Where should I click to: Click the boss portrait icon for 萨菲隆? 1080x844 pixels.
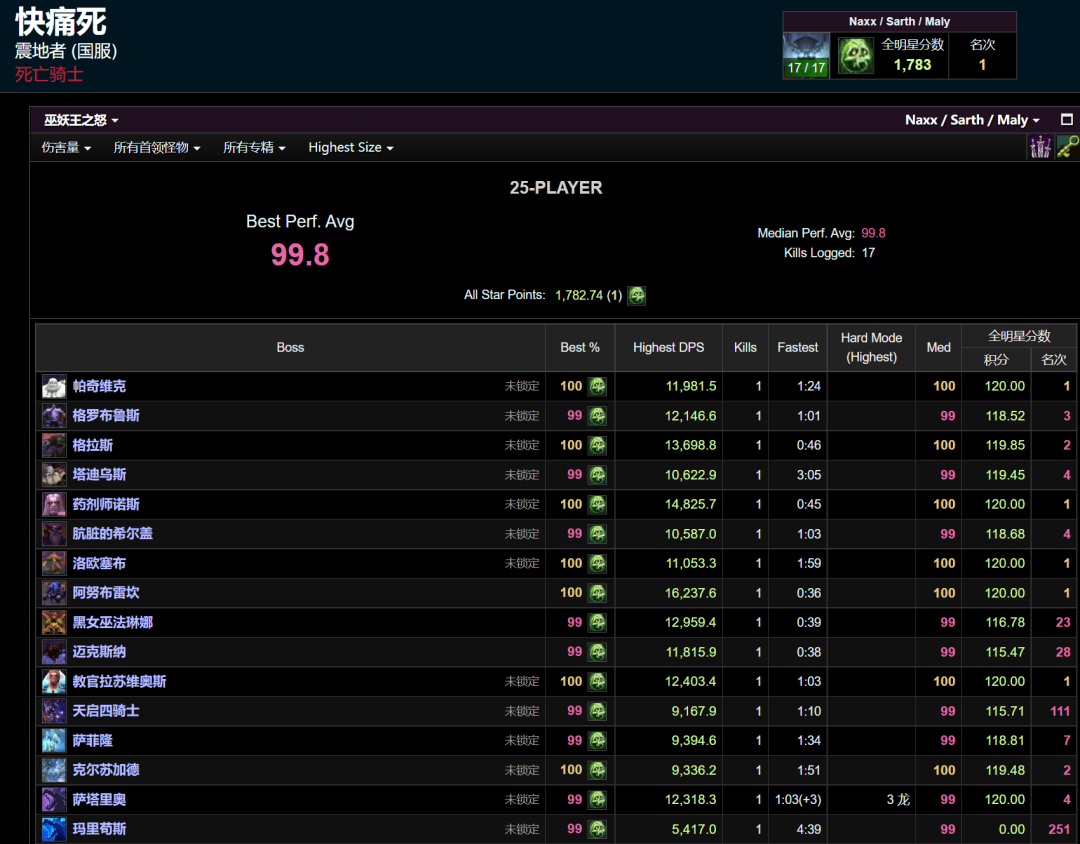point(54,740)
